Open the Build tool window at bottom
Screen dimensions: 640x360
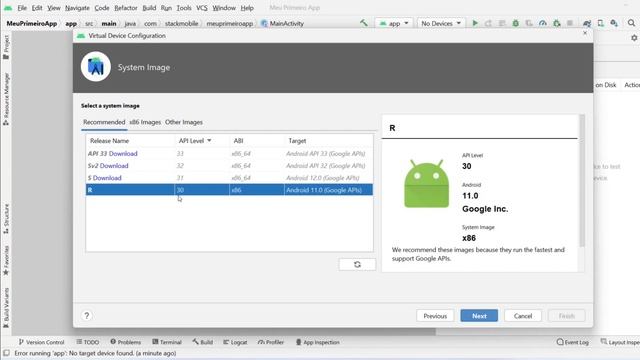coord(203,342)
